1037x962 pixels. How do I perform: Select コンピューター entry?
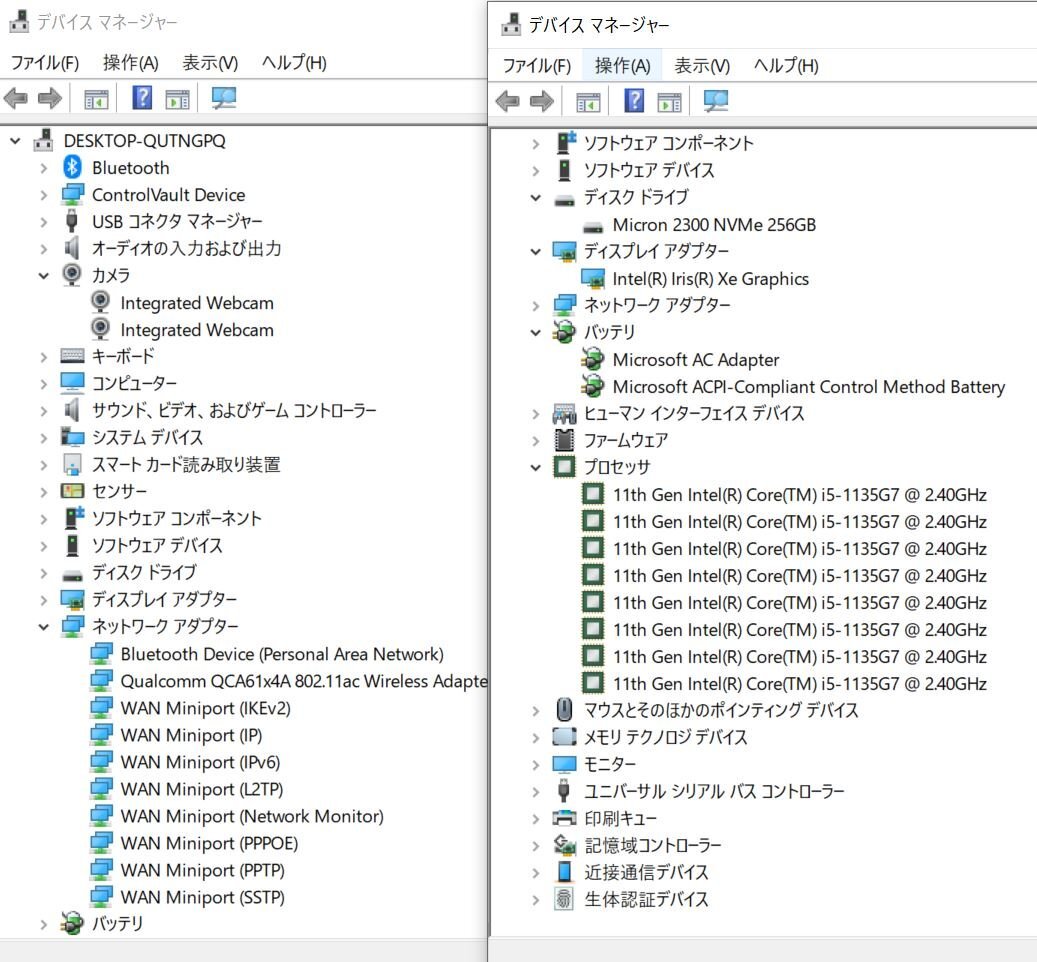click(x=134, y=383)
